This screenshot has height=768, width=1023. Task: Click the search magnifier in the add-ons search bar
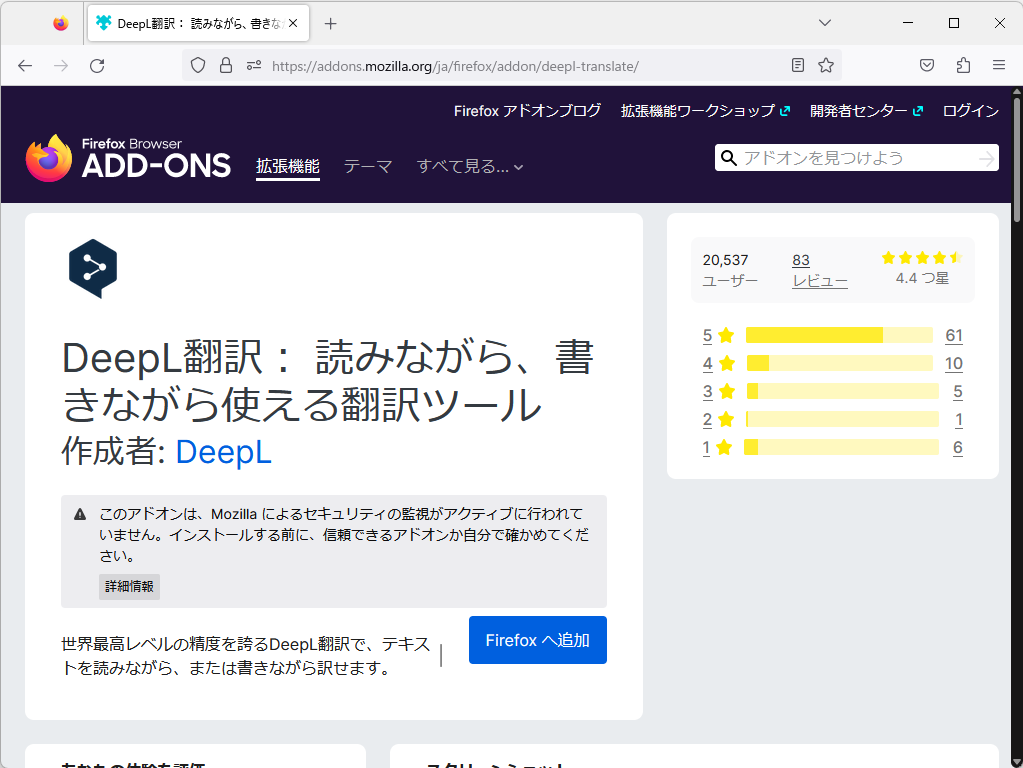pyautogui.click(x=728, y=157)
